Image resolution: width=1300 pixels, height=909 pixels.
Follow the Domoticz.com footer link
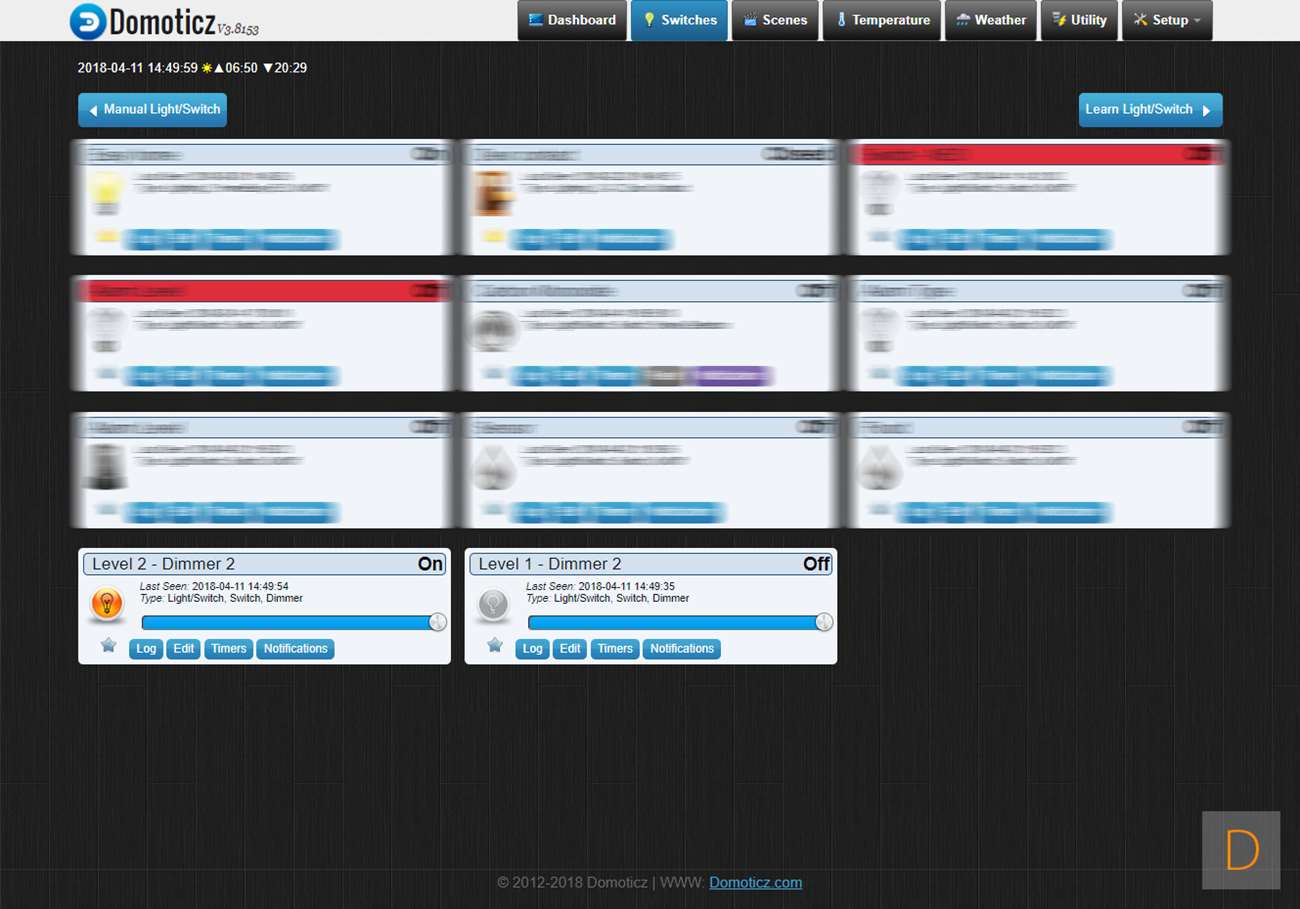pyautogui.click(x=756, y=882)
